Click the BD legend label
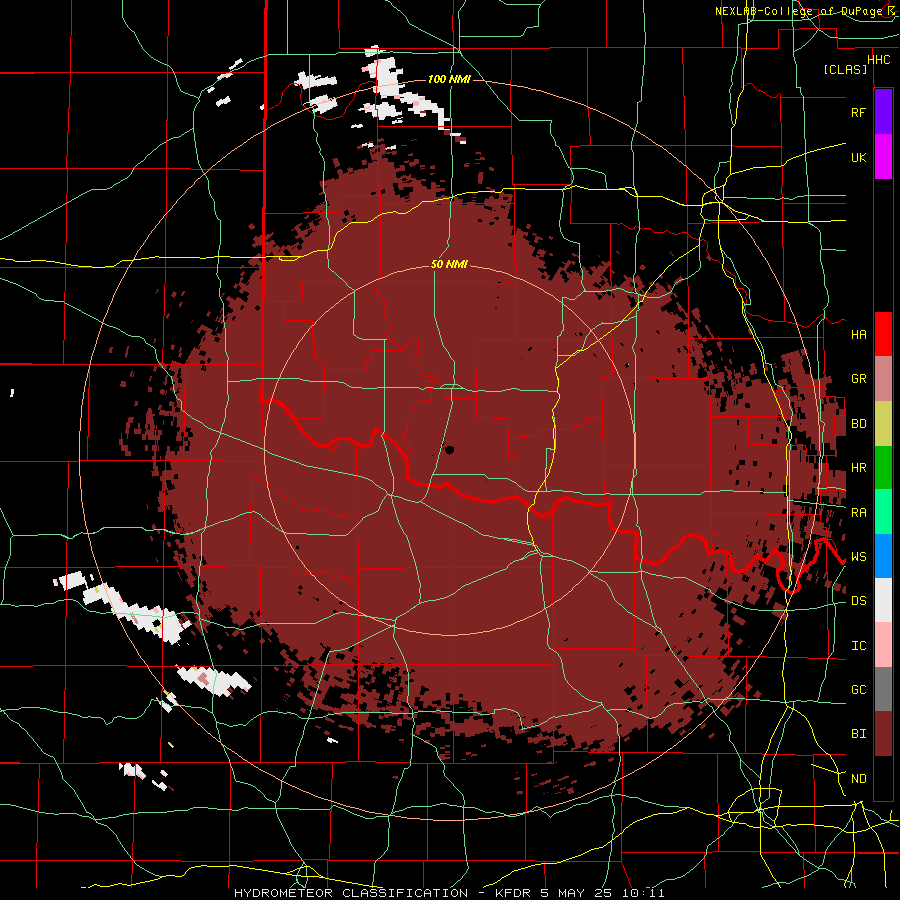The width and height of the screenshot is (900, 900). click(858, 424)
